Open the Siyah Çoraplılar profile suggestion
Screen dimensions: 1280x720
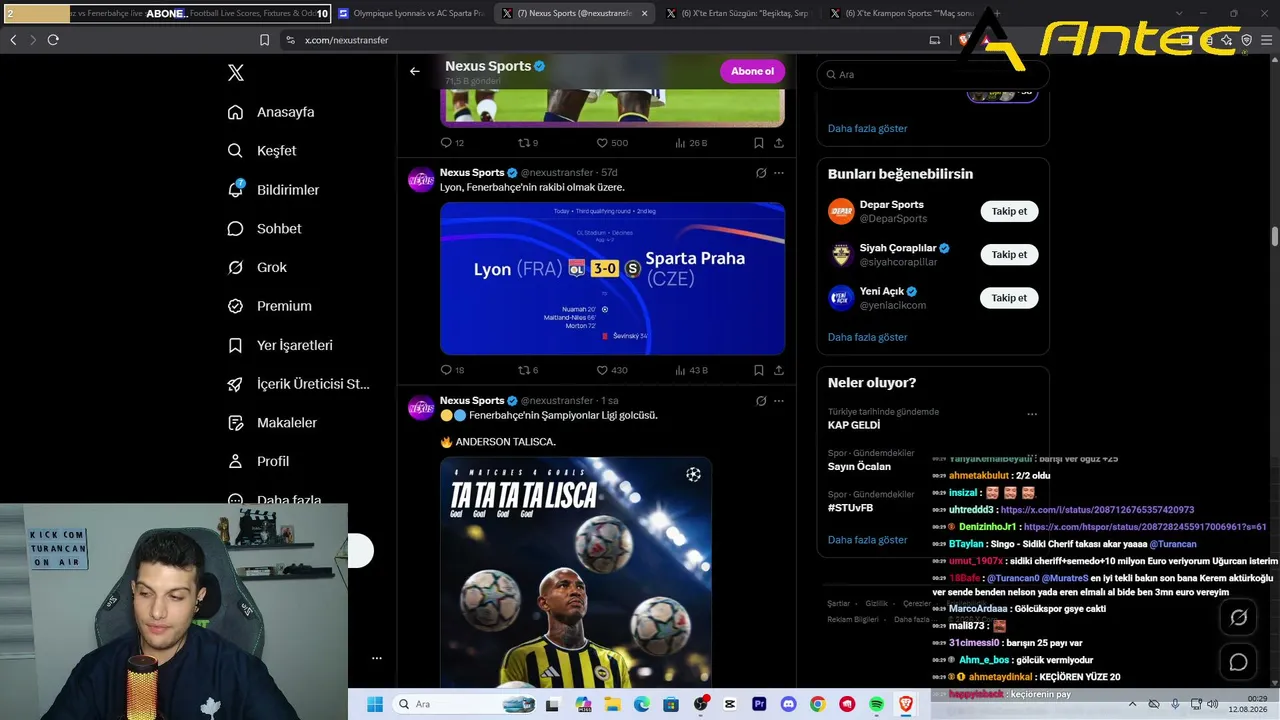point(898,248)
